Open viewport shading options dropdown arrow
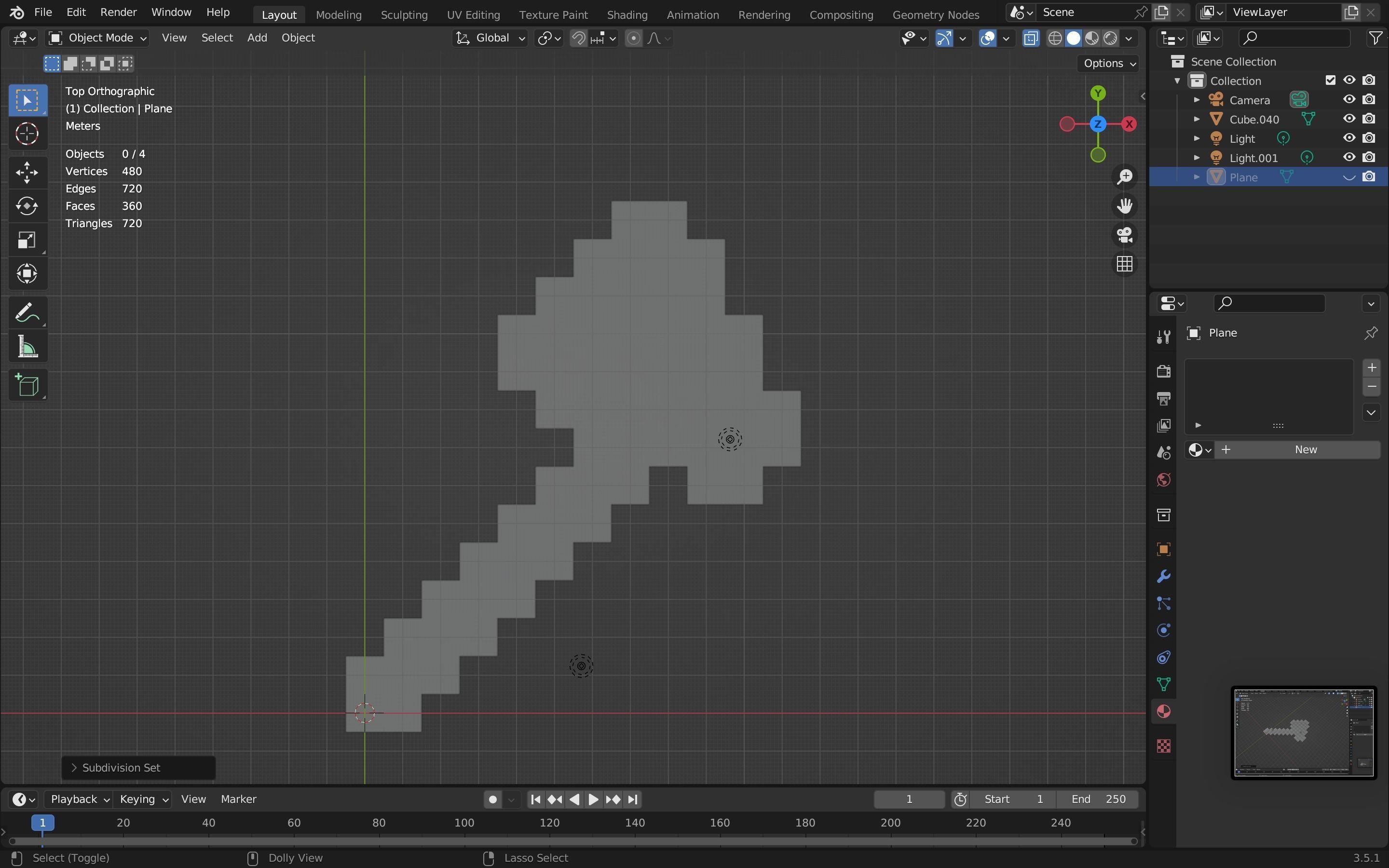Image resolution: width=1389 pixels, height=868 pixels. point(1129,38)
